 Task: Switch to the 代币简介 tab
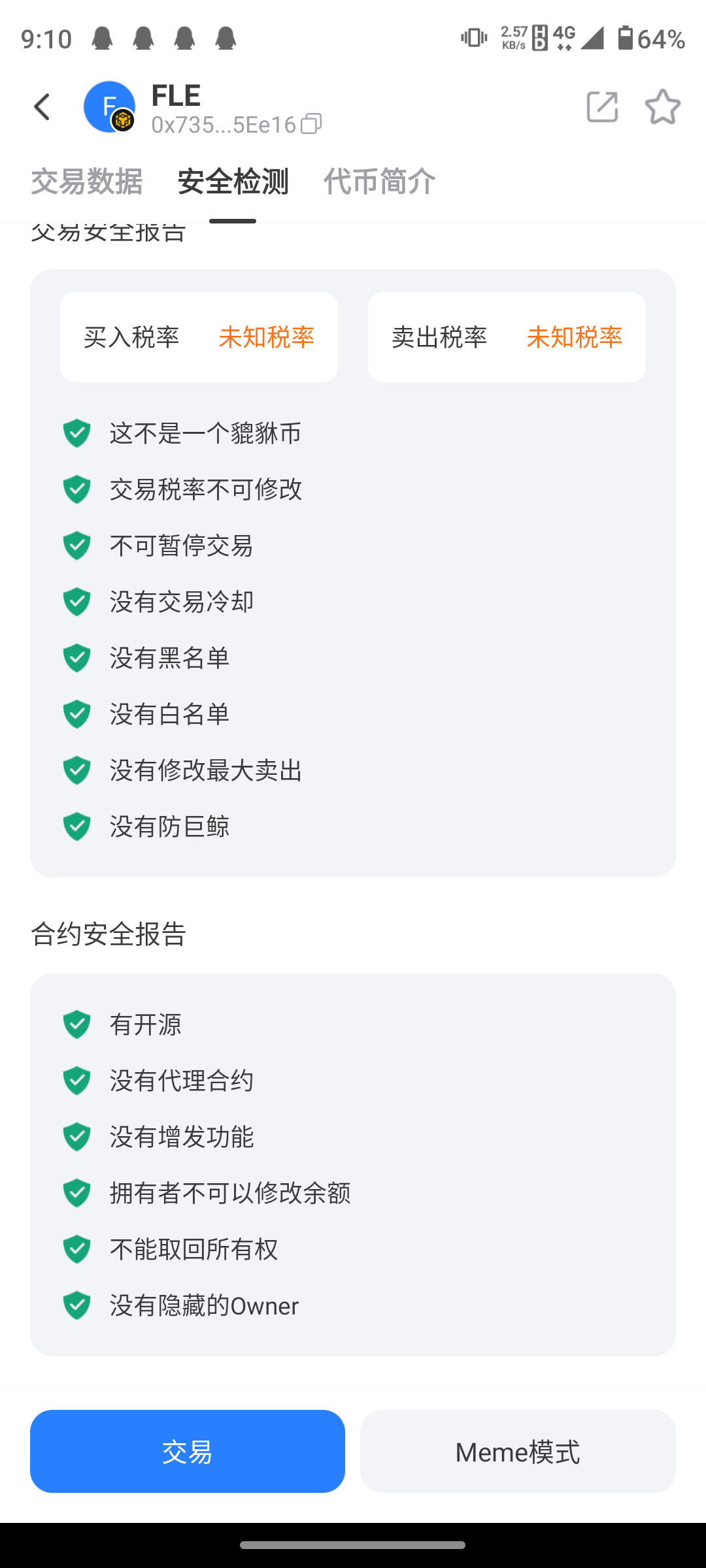(379, 182)
